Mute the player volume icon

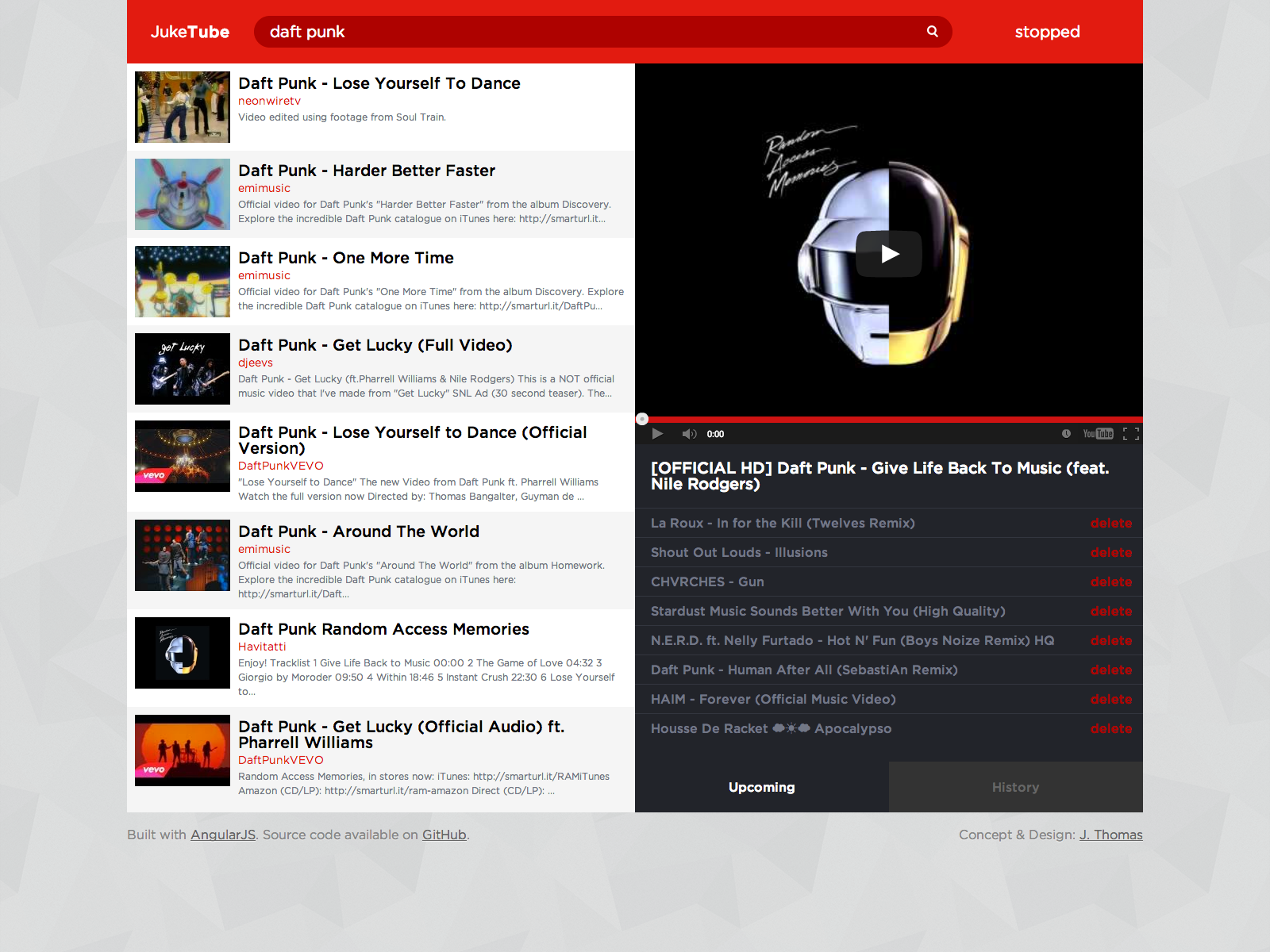(x=689, y=434)
